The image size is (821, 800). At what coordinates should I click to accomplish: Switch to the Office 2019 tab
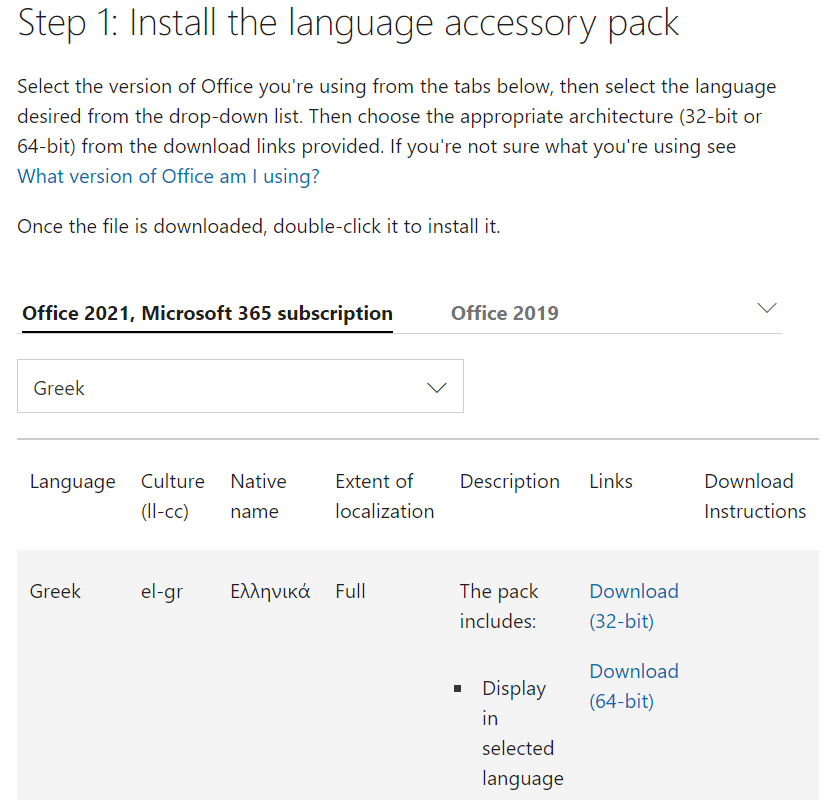(504, 313)
